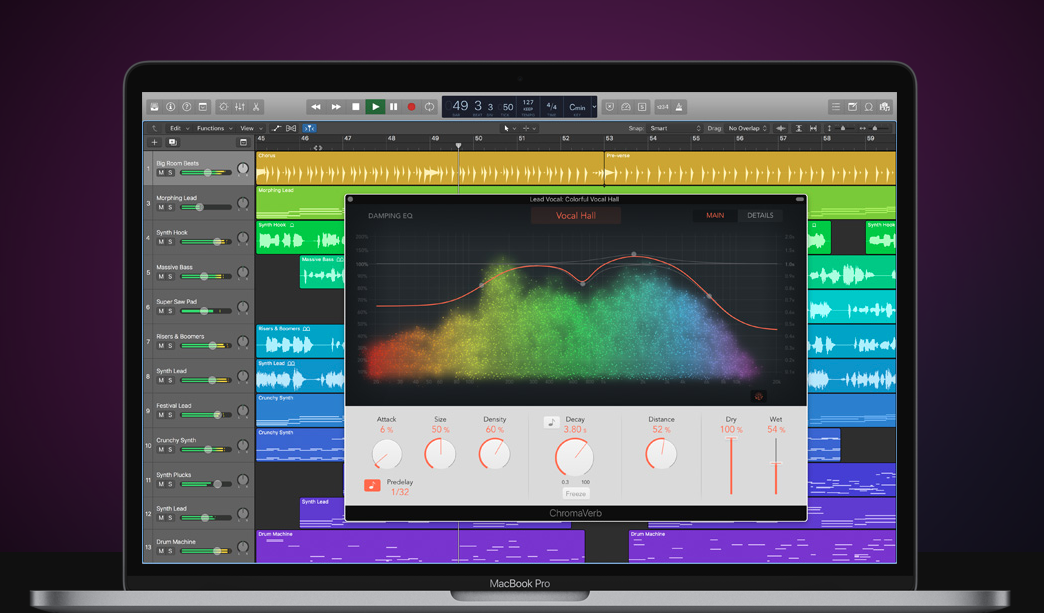Open Quick Help question-mark icon
Image resolution: width=1044 pixels, height=613 pixels.
186,106
